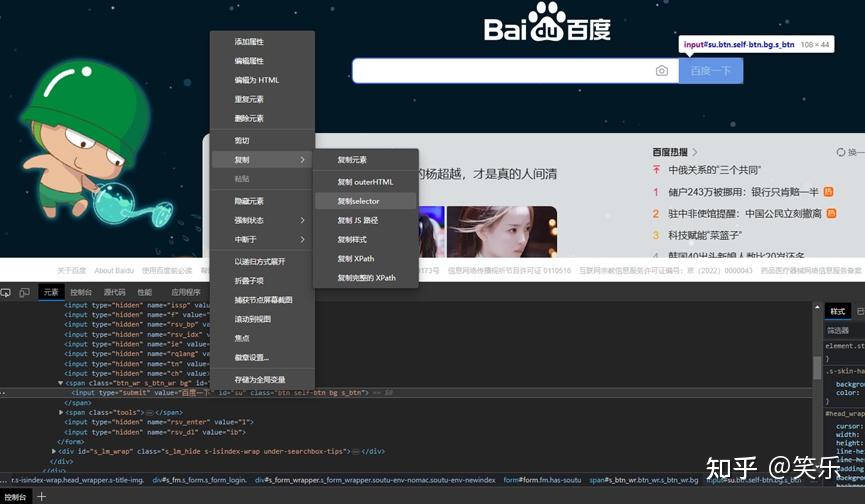This screenshot has height=504, width=865.
Task: Click the plus icon beside the 控制台 drawer tab
Action: 41,497
